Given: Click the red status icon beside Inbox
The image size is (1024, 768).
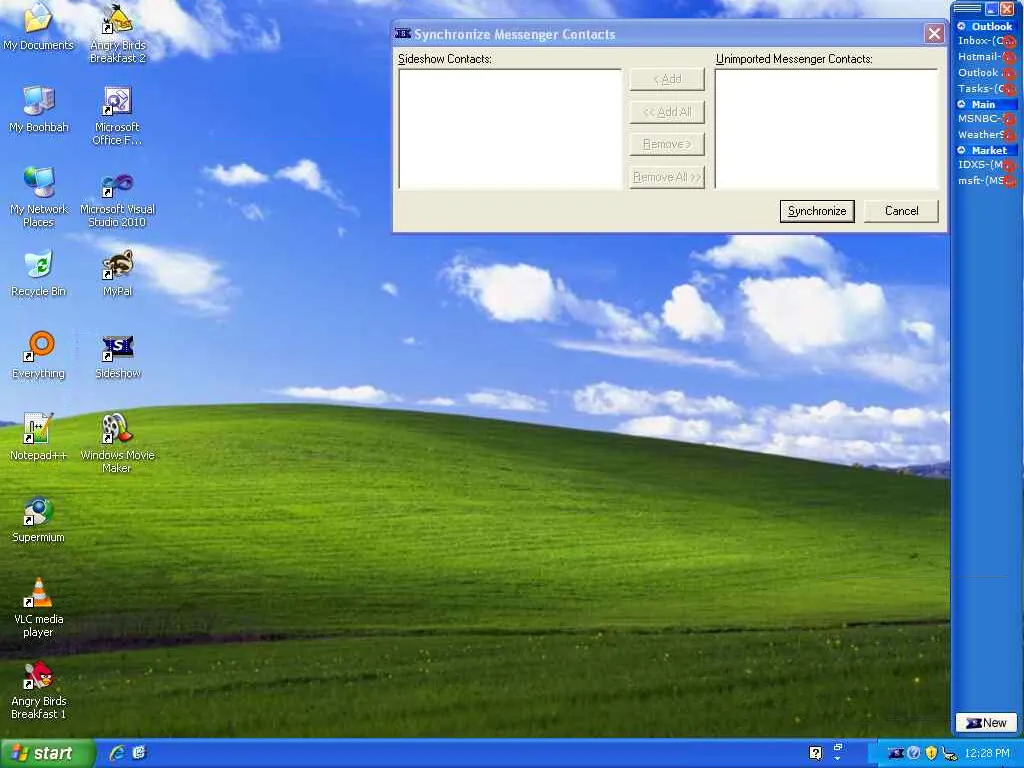Looking at the screenshot, I should (1010, 42).
